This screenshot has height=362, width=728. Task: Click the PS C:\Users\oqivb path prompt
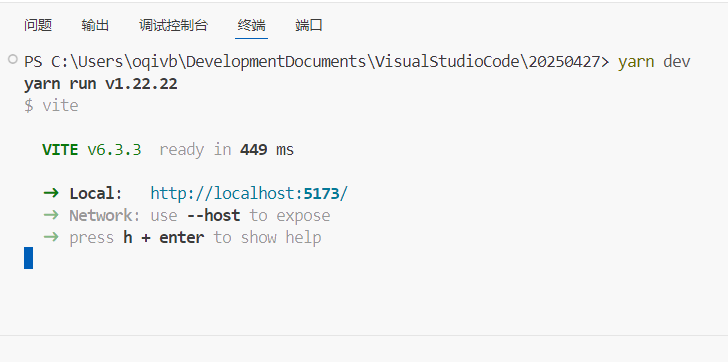[x=317, y=62]
